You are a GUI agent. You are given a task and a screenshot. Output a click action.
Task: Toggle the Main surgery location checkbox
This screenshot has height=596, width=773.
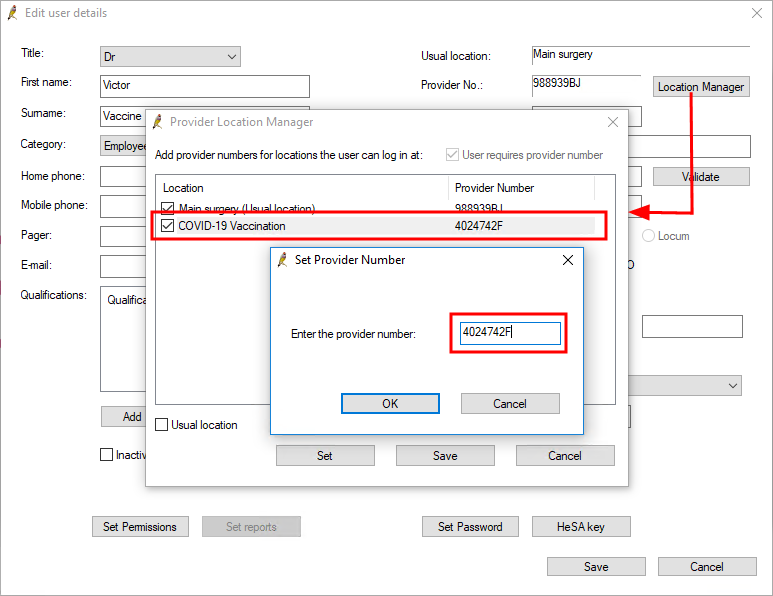tap(168, 208)
